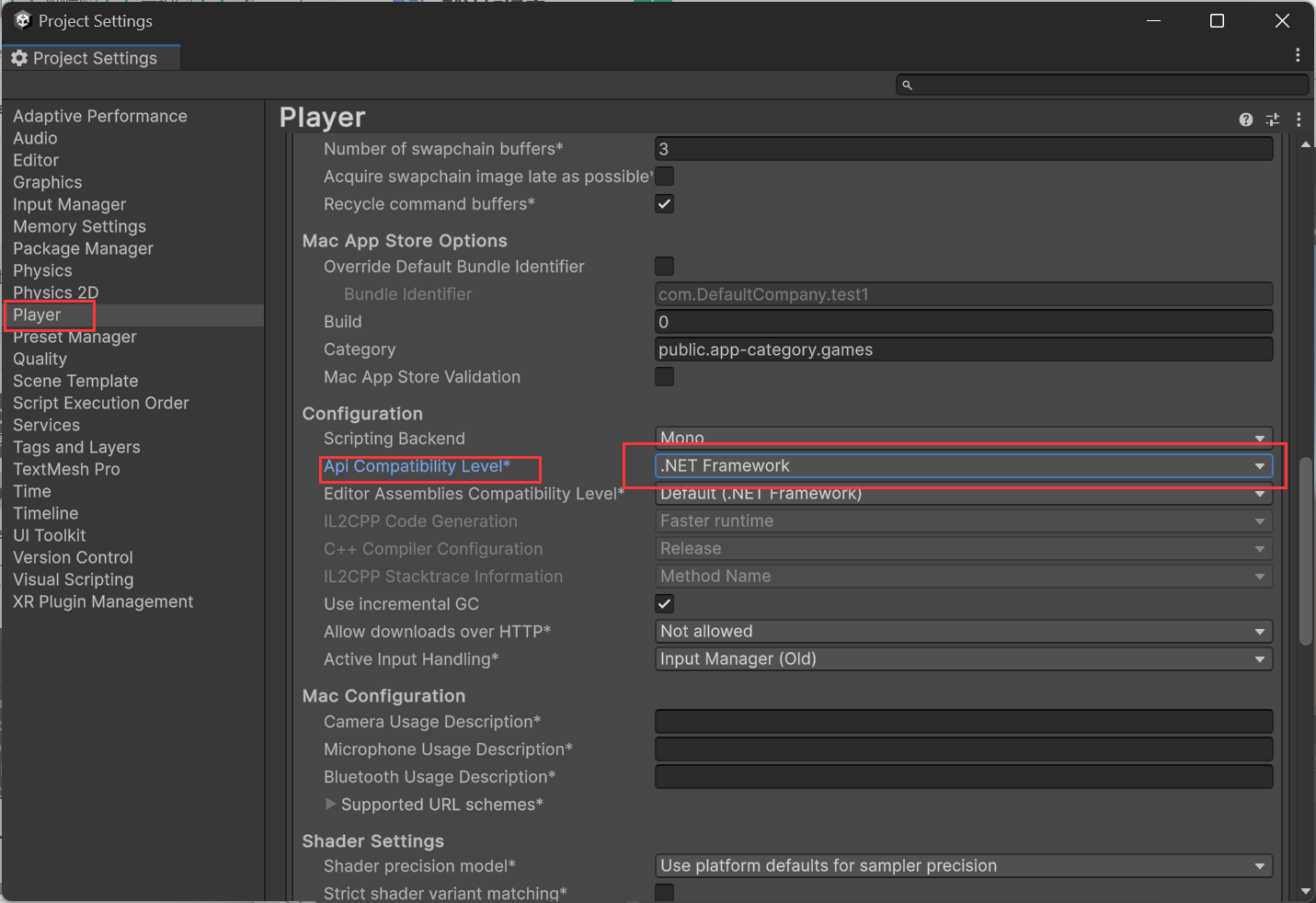
Task: Open the Player settings help icon
Action: pos(1246,120)
